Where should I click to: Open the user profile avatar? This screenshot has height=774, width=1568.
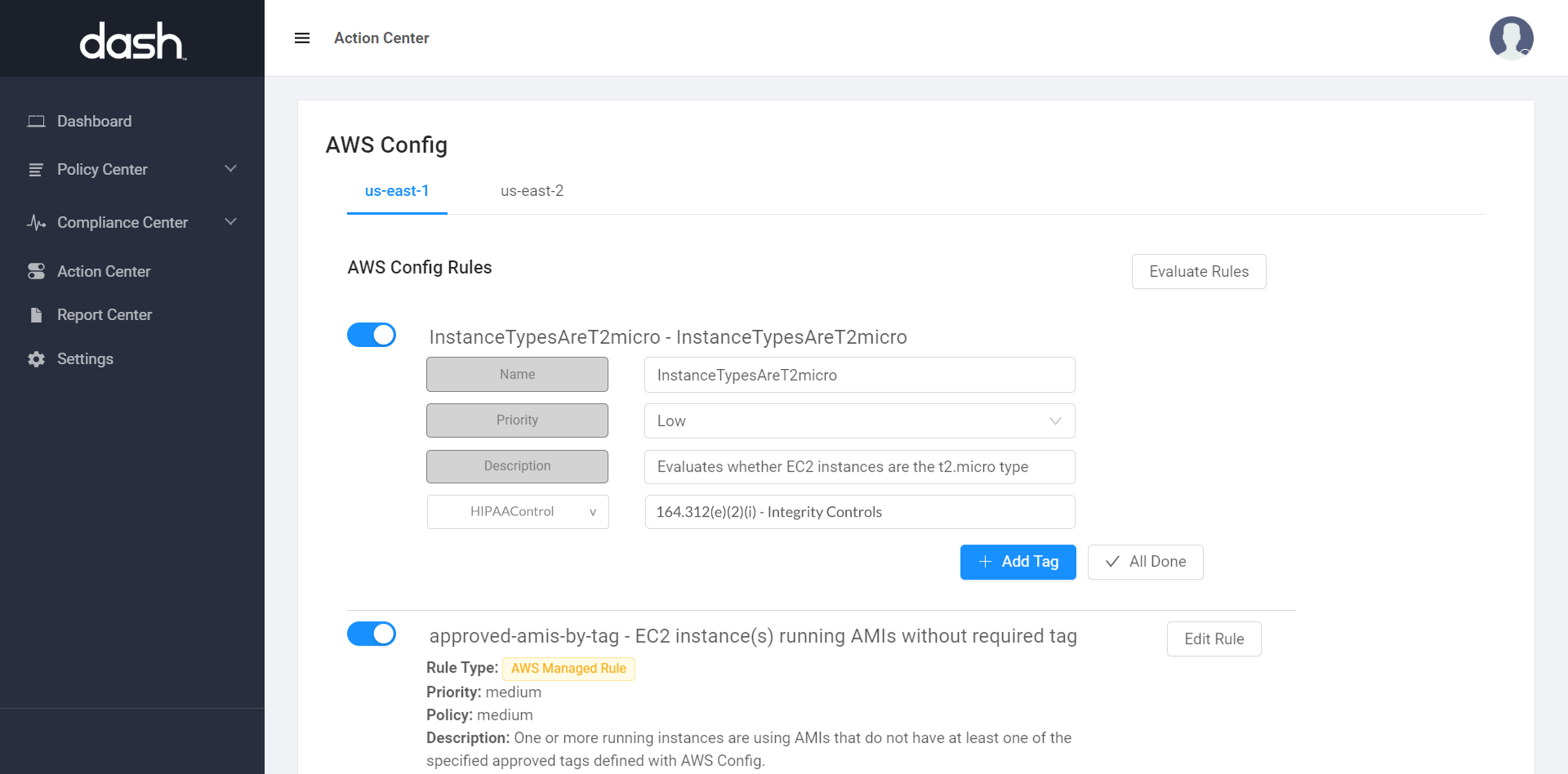[1511, 38]
